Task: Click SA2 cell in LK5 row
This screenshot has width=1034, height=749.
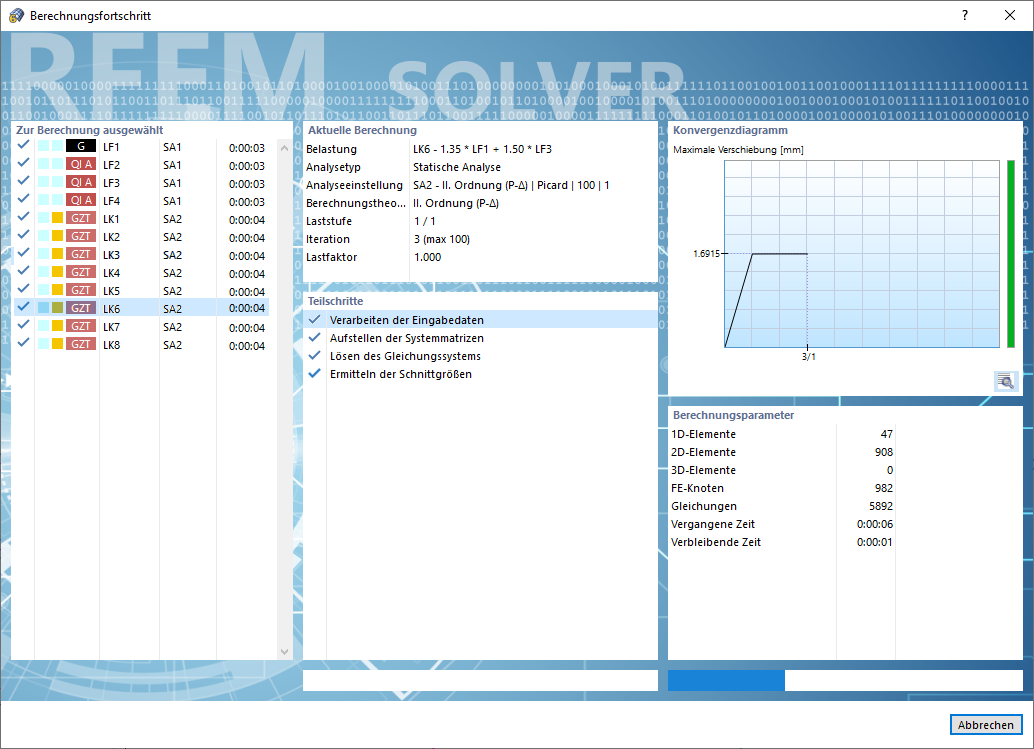Action: [x=172, y=291]
